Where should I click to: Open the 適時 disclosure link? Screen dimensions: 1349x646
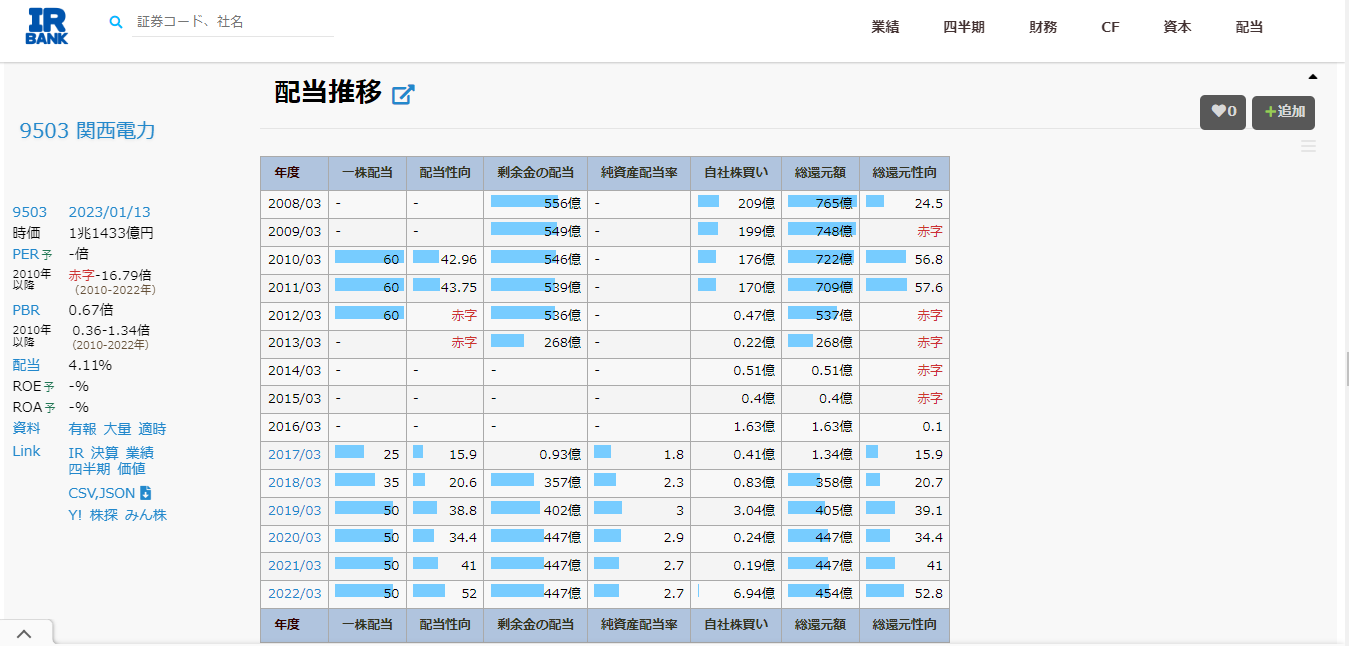point(152,429)
